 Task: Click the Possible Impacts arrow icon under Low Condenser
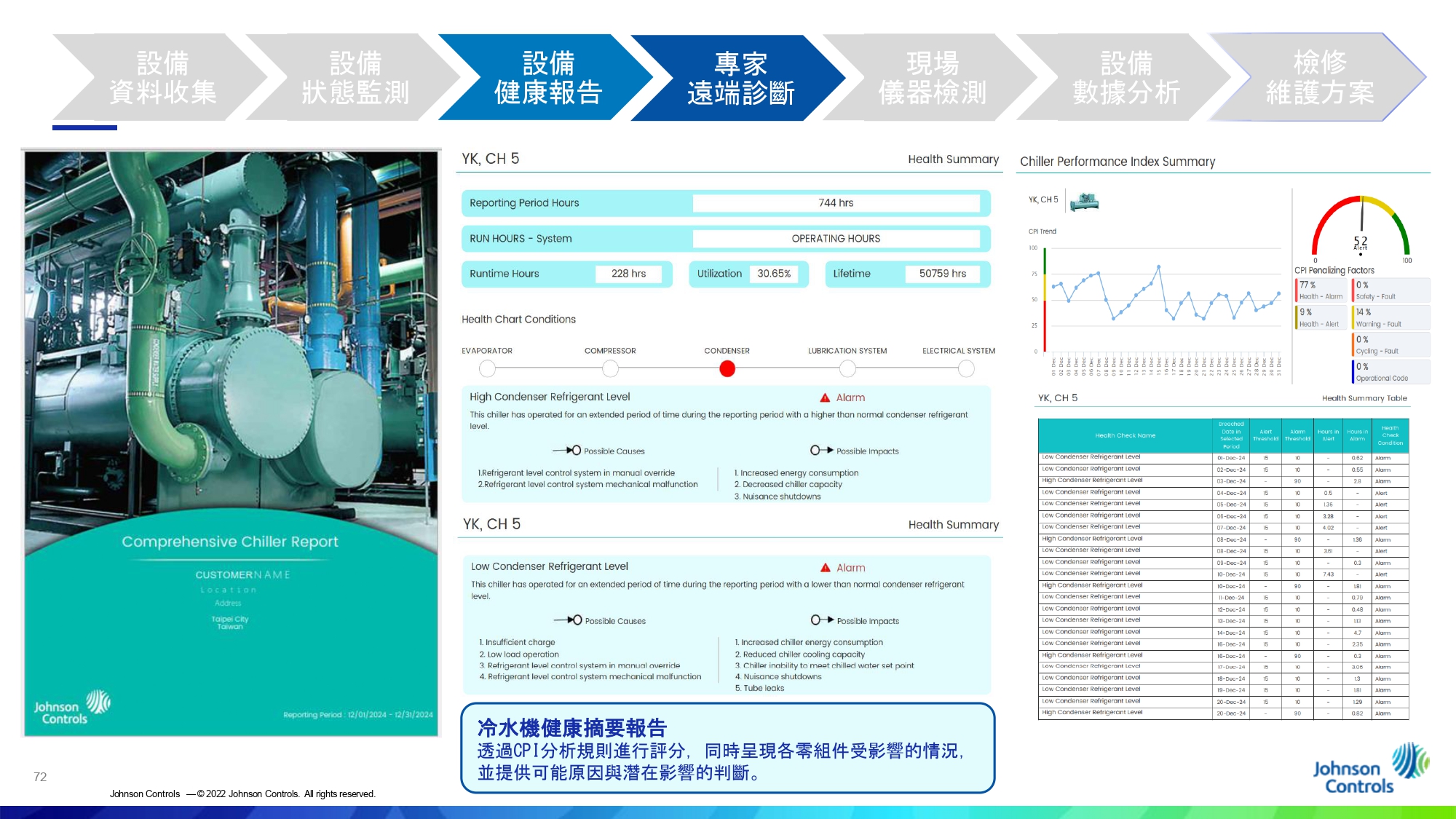822,620
